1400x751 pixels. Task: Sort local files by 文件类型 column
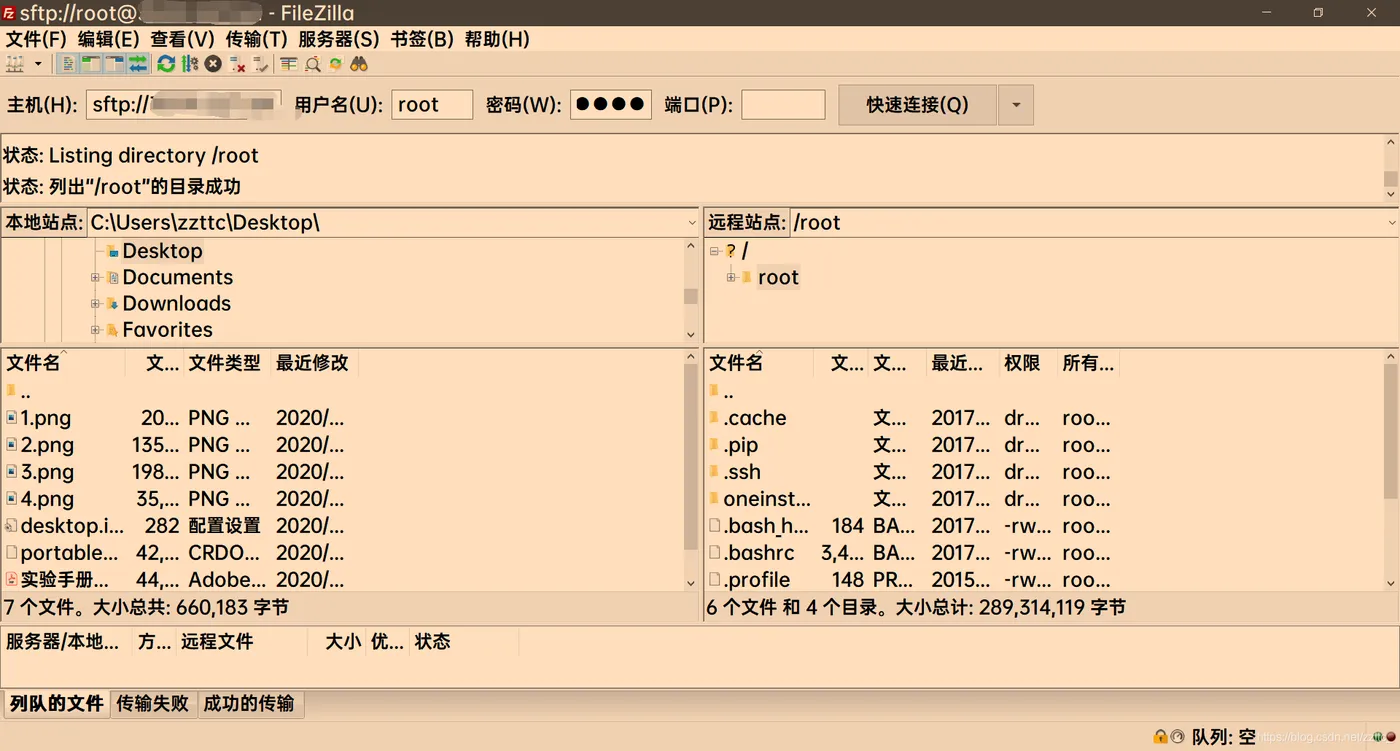[227, 363]
